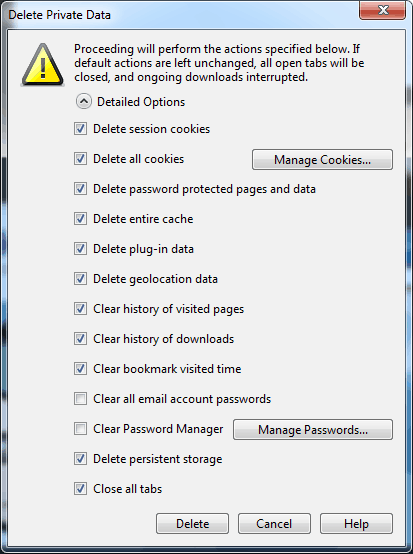
Task: Disable Clear history of visited pages
Action: pyautogui.click(x=81, y=309)
